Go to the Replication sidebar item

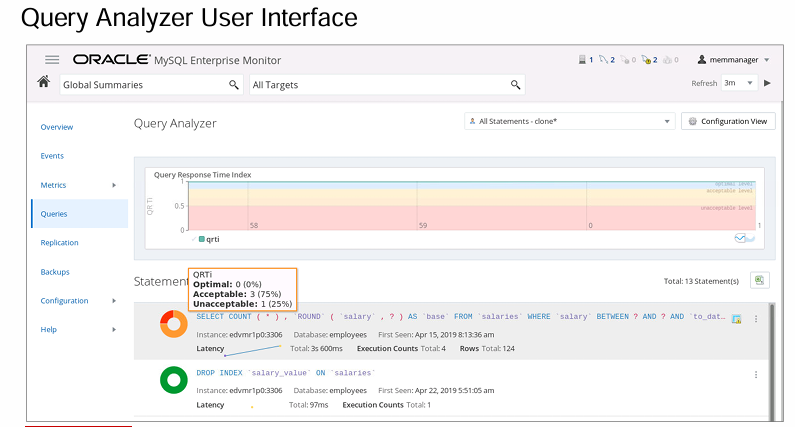pyautogui.click(x=59, y=242)
